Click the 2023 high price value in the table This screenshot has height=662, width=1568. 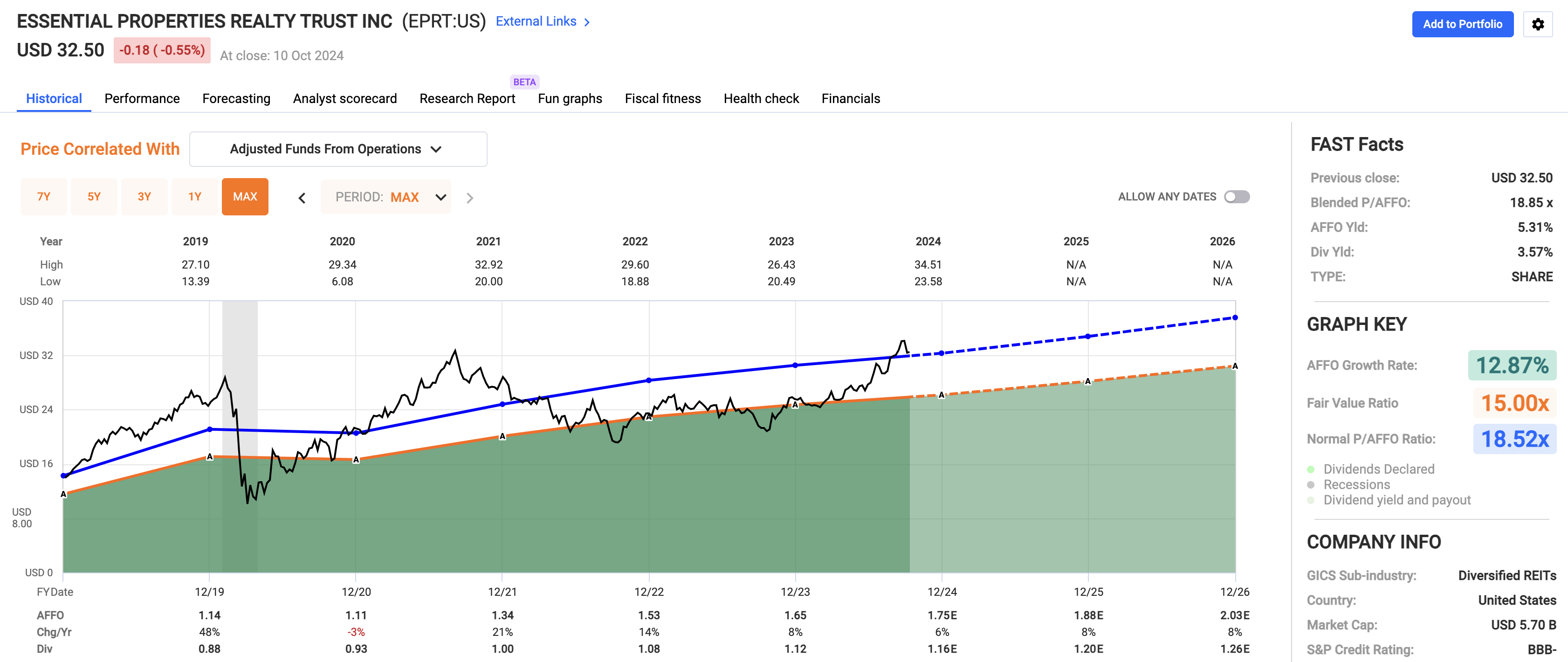(782, 264)
